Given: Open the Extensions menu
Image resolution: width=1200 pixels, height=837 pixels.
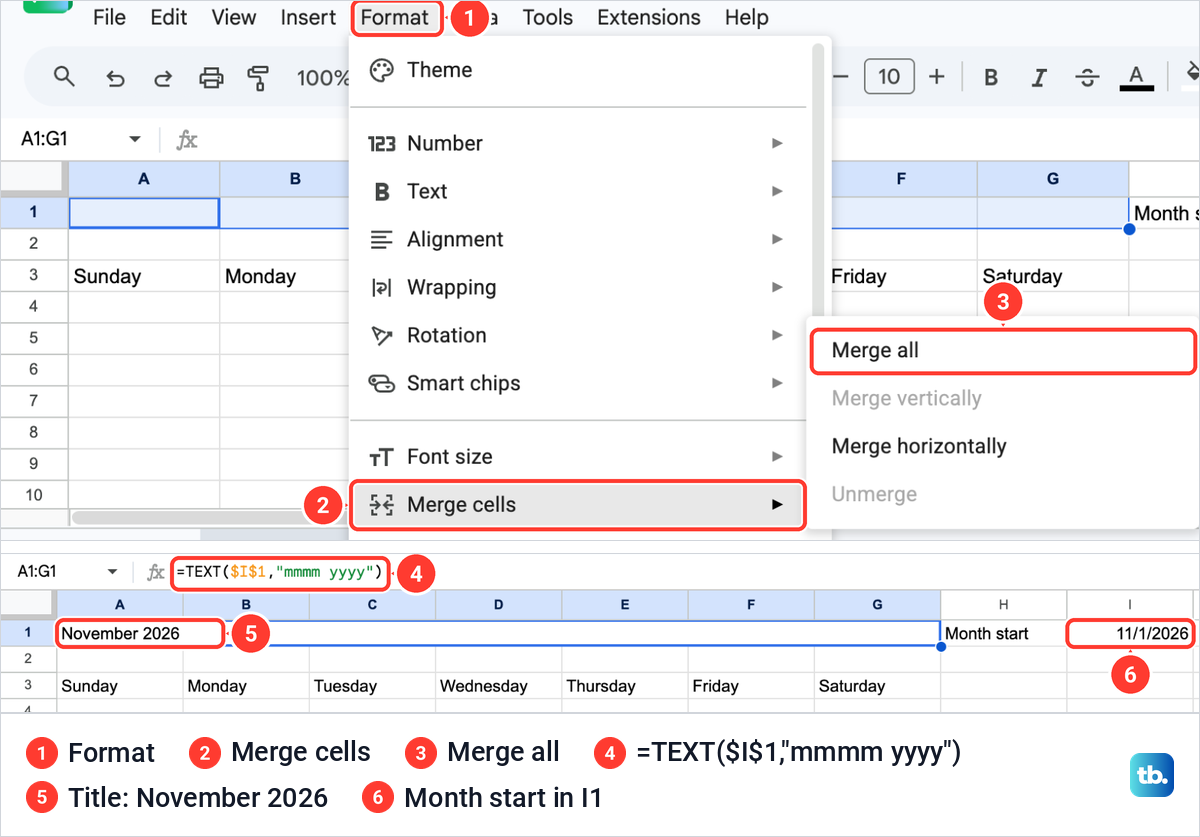Looking at the screenshot, I should click(x=648, y=17).
